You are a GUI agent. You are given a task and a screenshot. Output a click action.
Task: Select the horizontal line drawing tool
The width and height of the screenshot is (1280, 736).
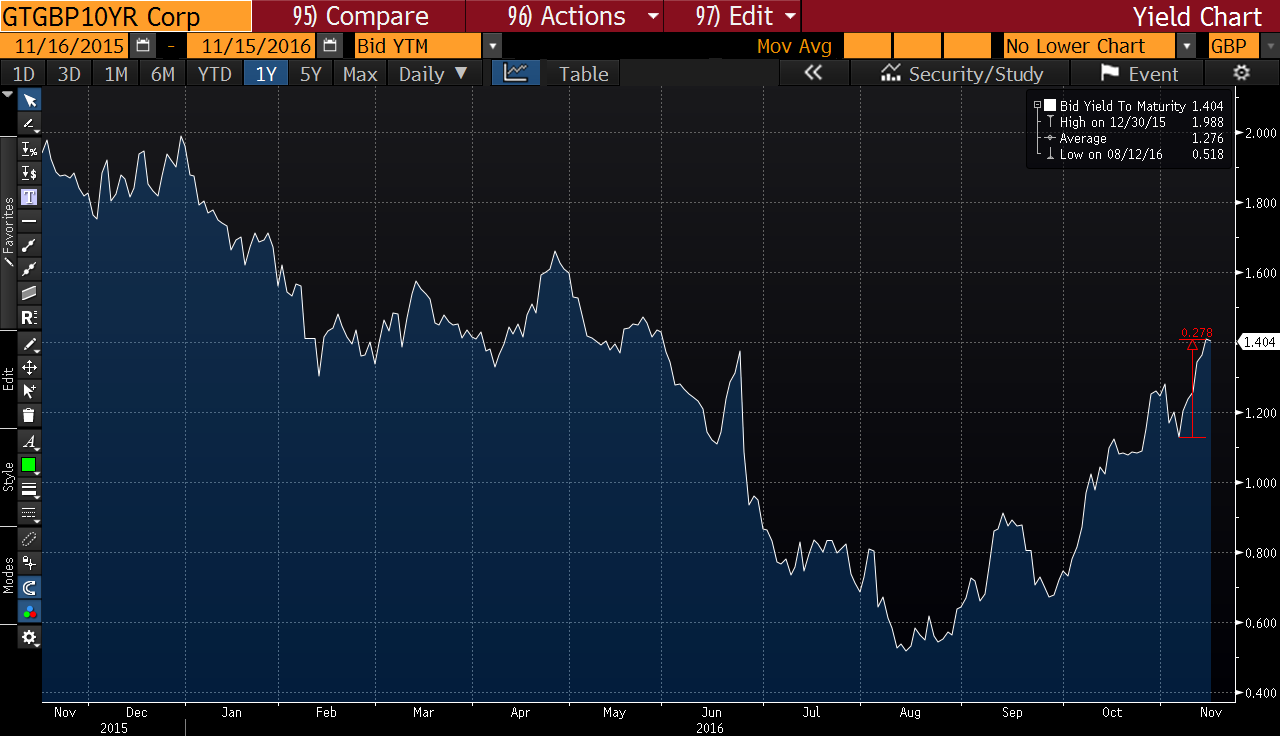click(30, 221)
